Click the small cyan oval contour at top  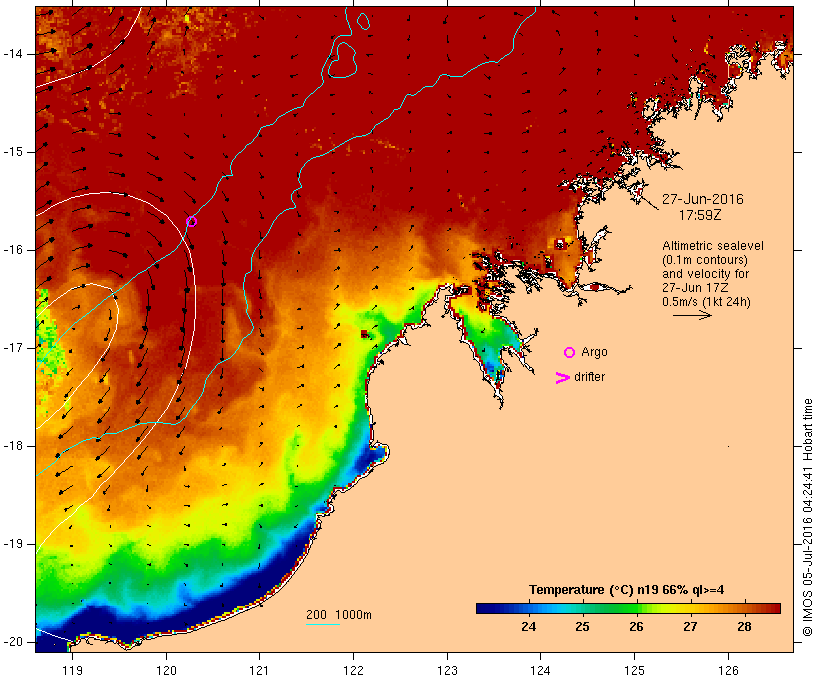point(363,21)
